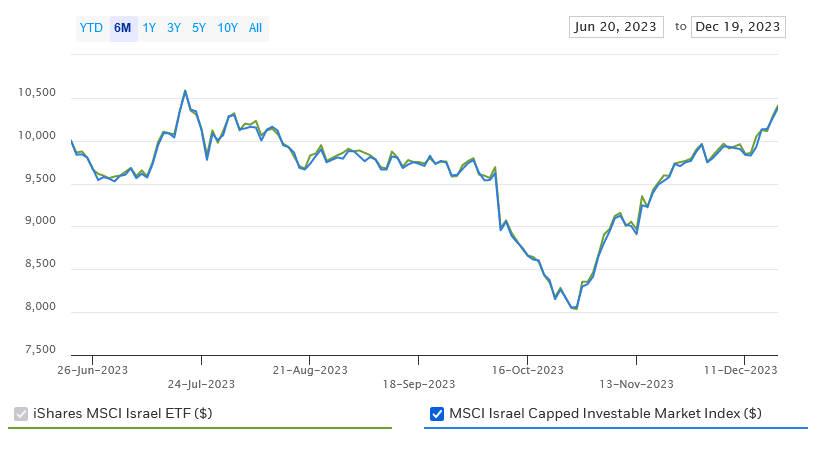This screenshot has height=459, width=823.
Task: Click the blue index legend underline
Action: pyautogui.click(x=615, y=428)
